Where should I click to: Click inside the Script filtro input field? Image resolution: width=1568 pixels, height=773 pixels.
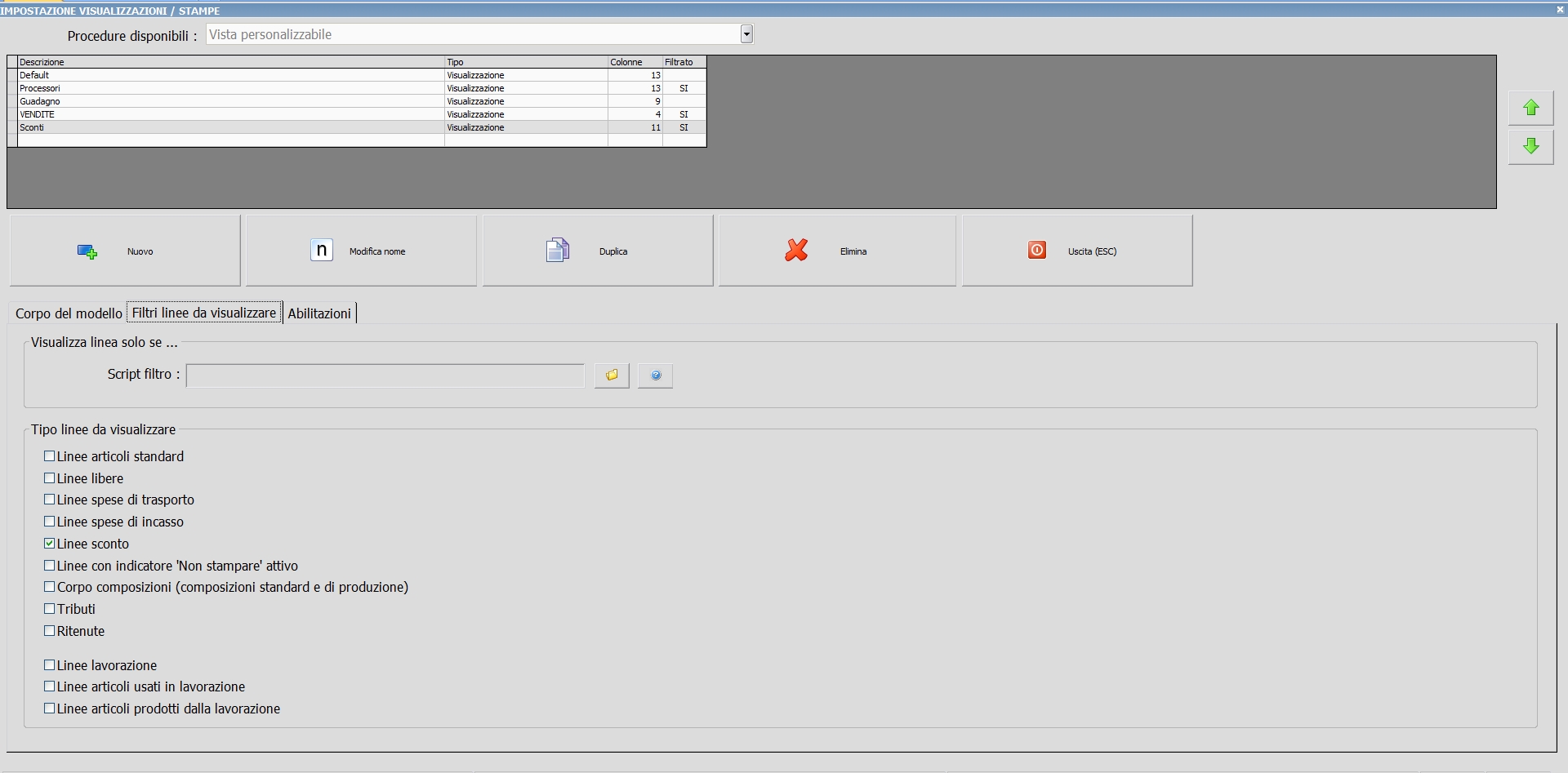coord(385,375)
